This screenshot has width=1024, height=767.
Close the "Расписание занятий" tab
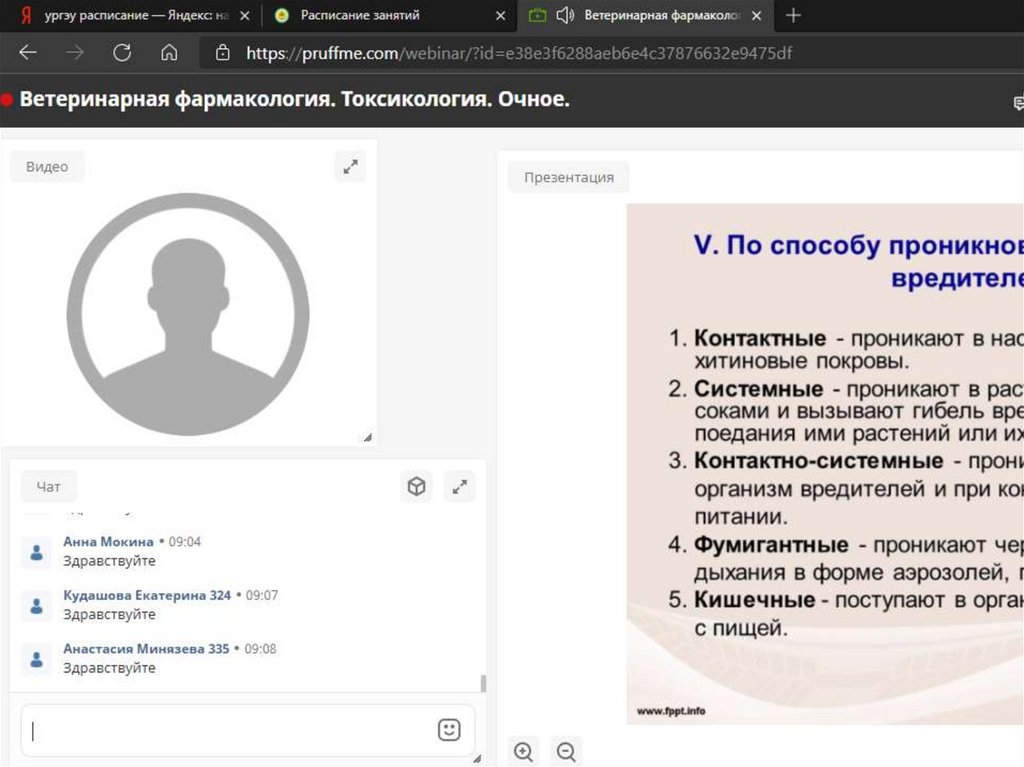pos(500,16)
